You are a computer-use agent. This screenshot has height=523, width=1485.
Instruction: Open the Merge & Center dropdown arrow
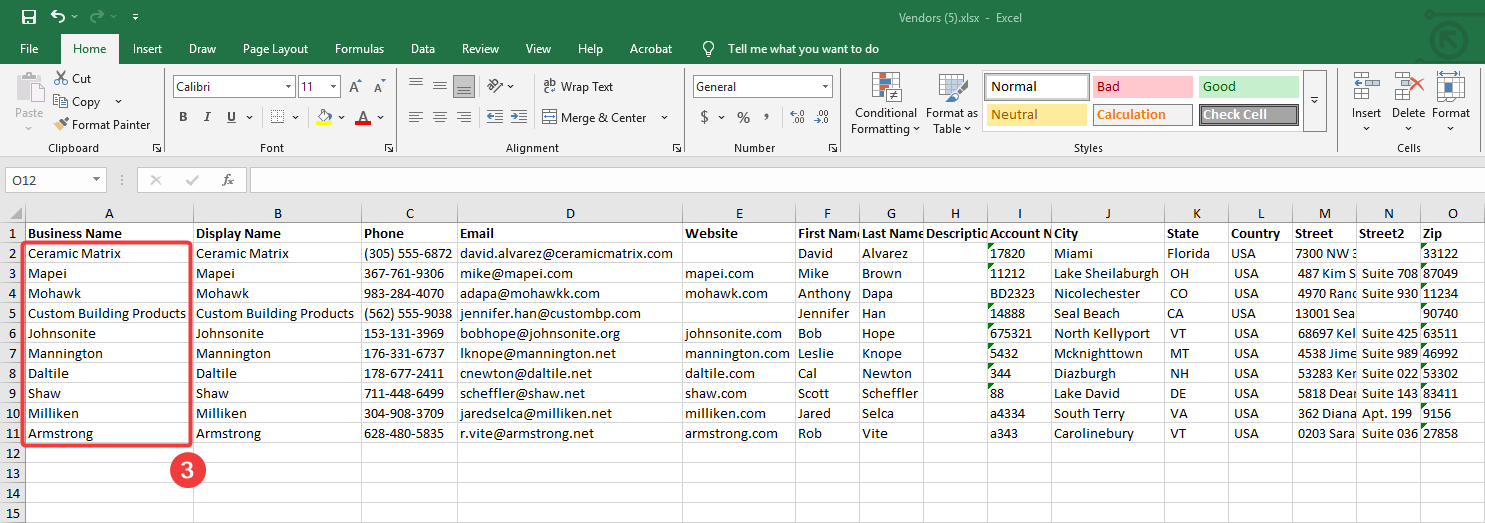664,117
